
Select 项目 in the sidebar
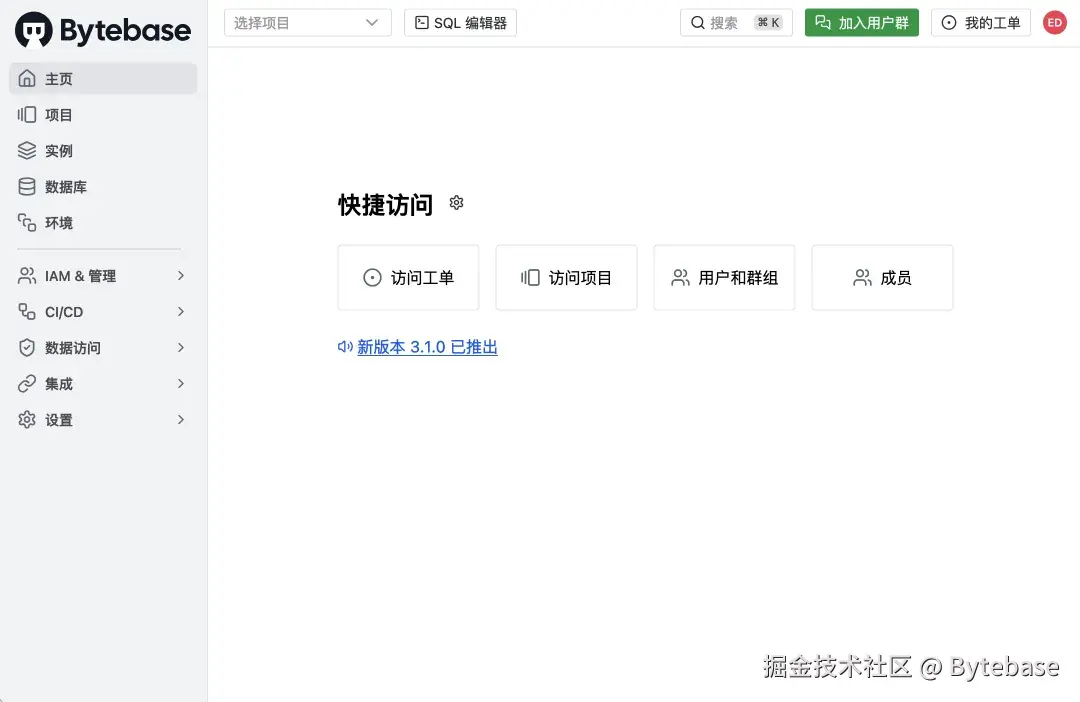(x=58, y=114)
